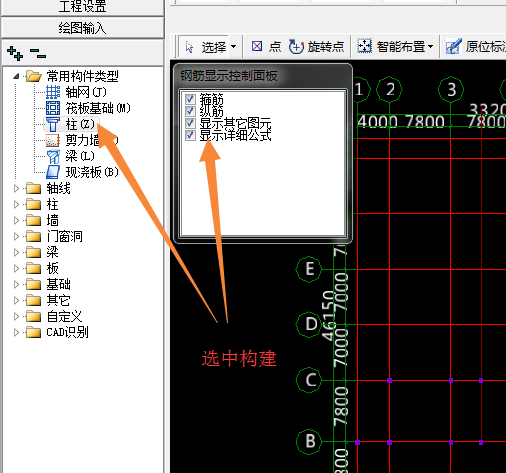Viewport: 506px width, 473px height.
Task: Expand the 梁 folder node
Action: point(16,252)
